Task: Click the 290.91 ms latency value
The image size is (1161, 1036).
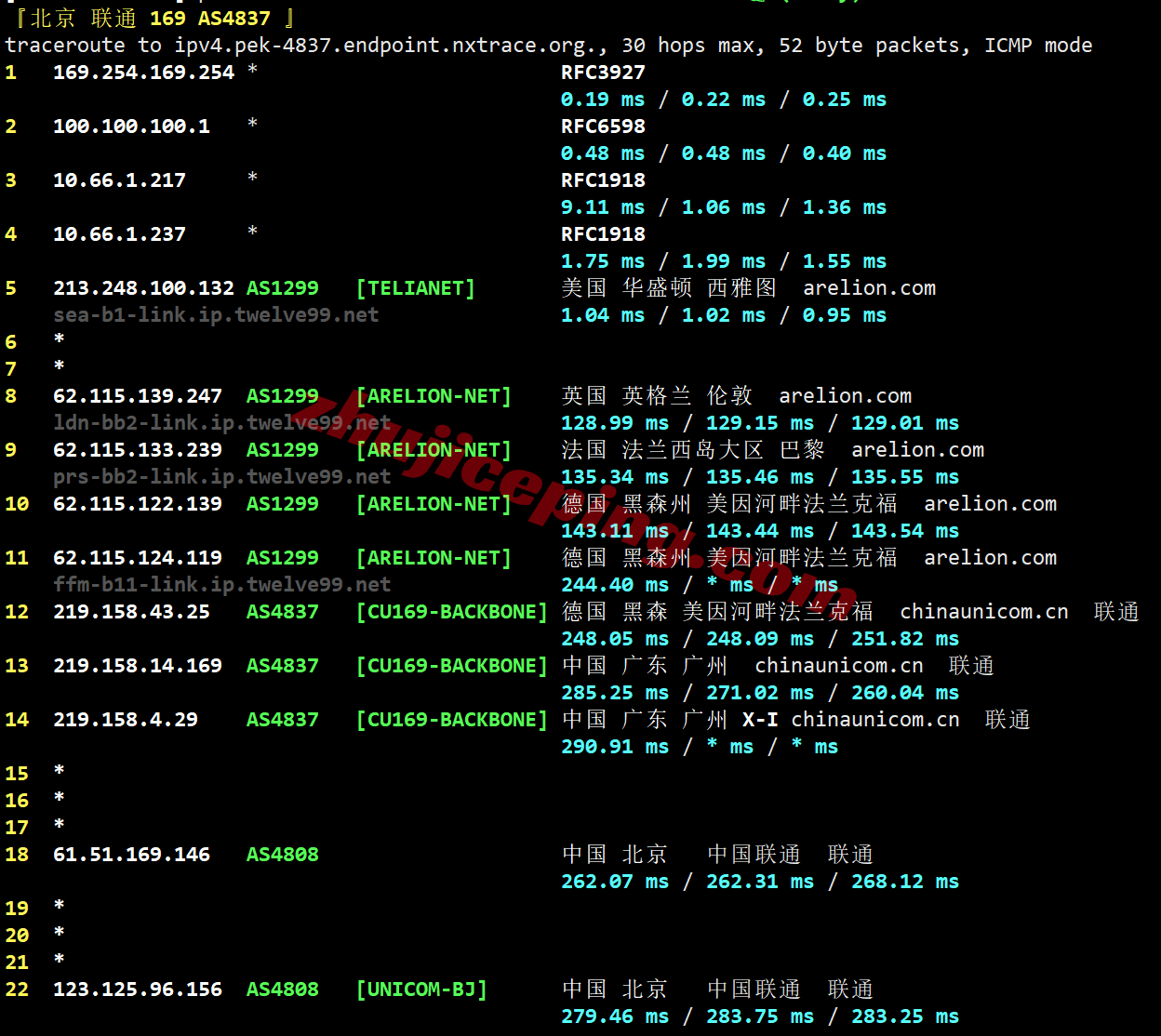Action: pos(615,747)
